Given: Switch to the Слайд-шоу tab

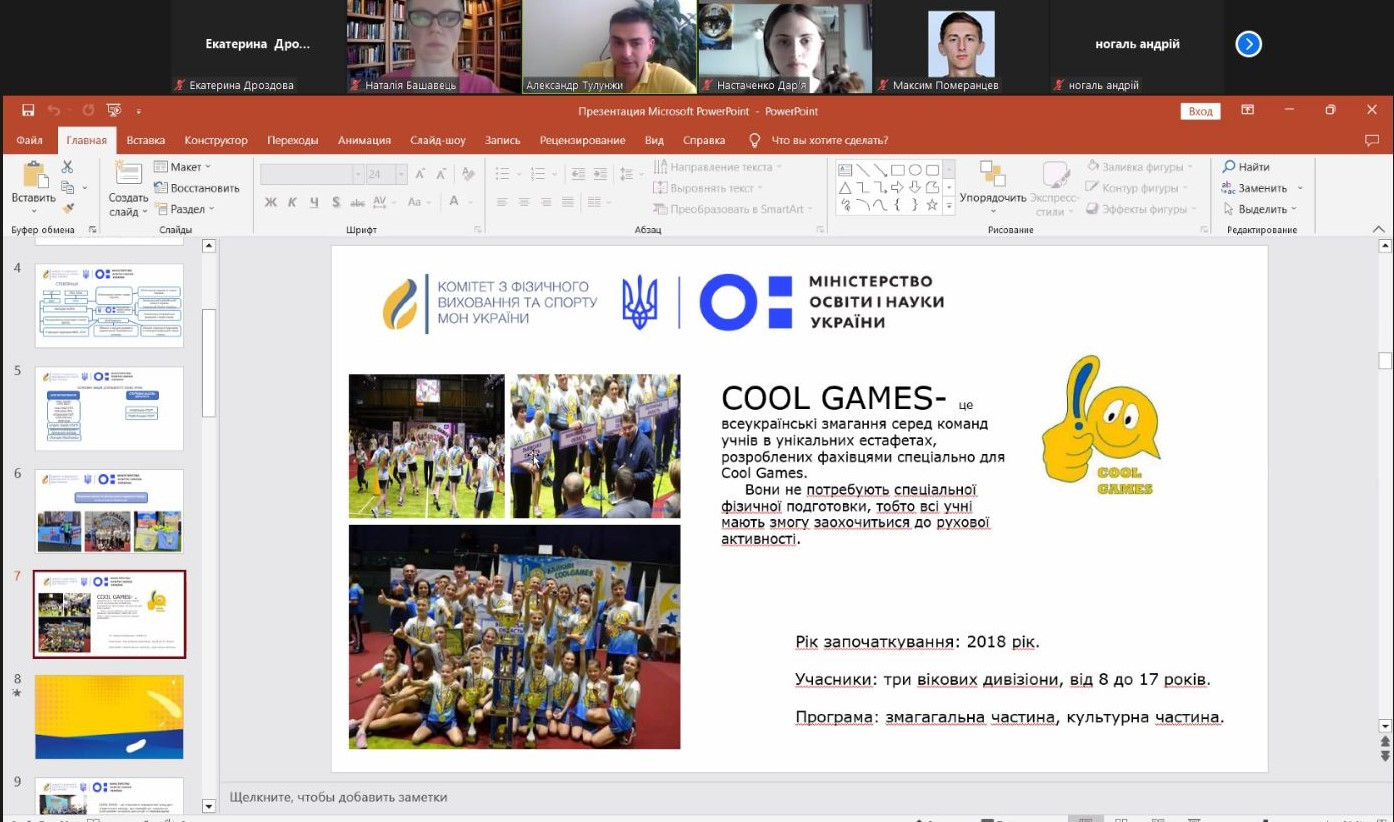Looking at the screenshot, I should tap(437, 140).
